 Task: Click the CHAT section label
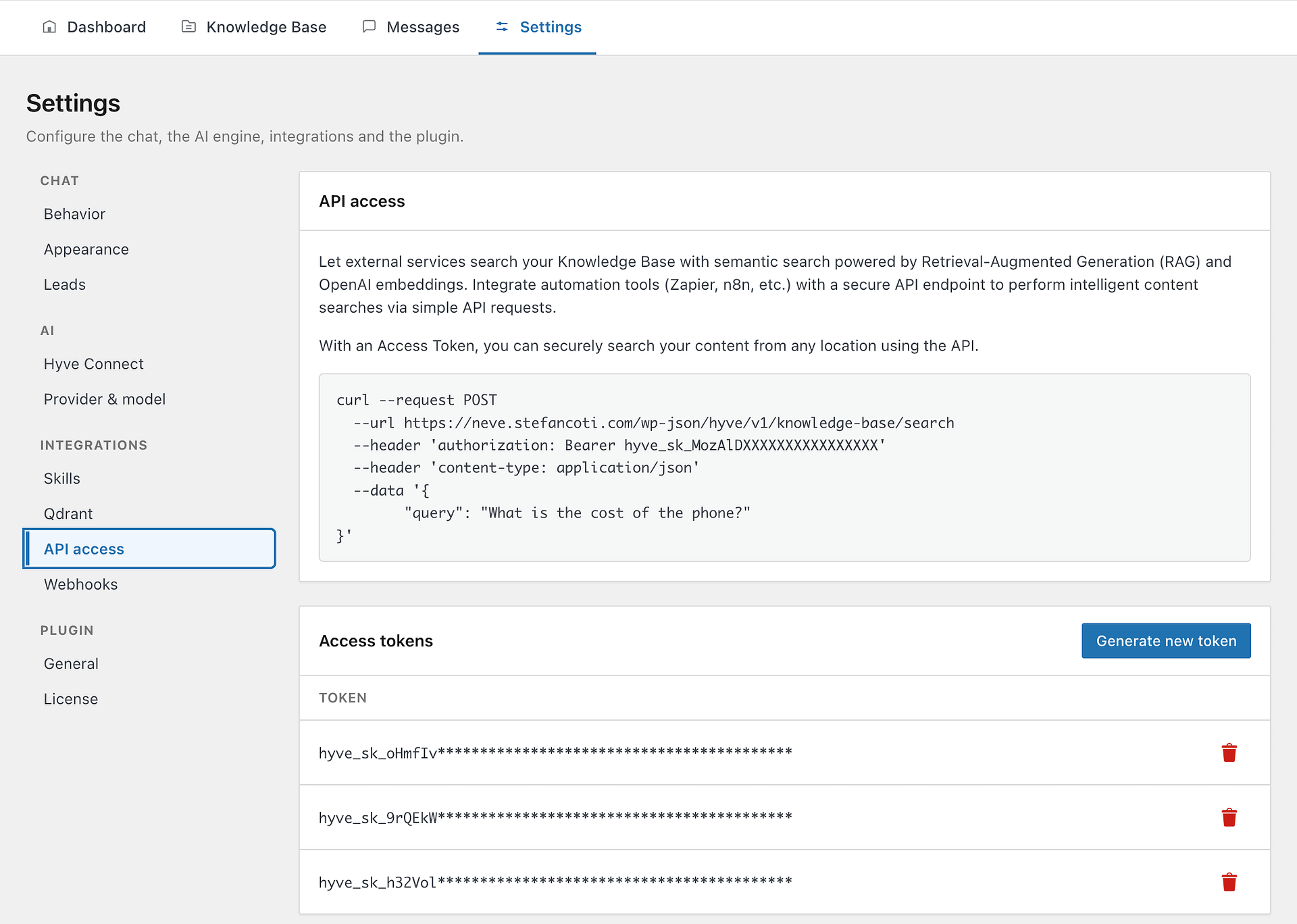click(59, 180)
